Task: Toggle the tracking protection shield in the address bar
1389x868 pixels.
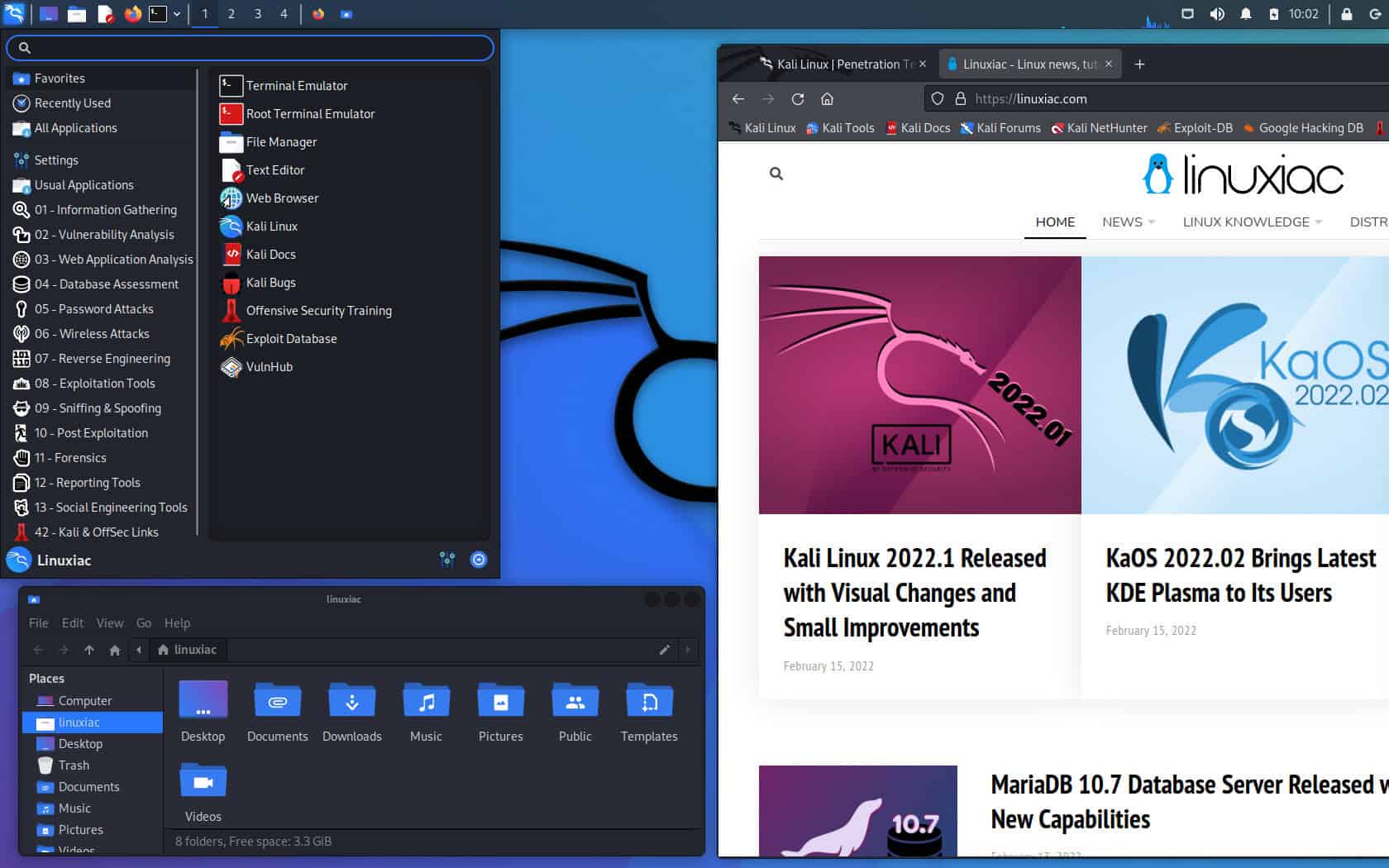Action: [x=937, y=98]
